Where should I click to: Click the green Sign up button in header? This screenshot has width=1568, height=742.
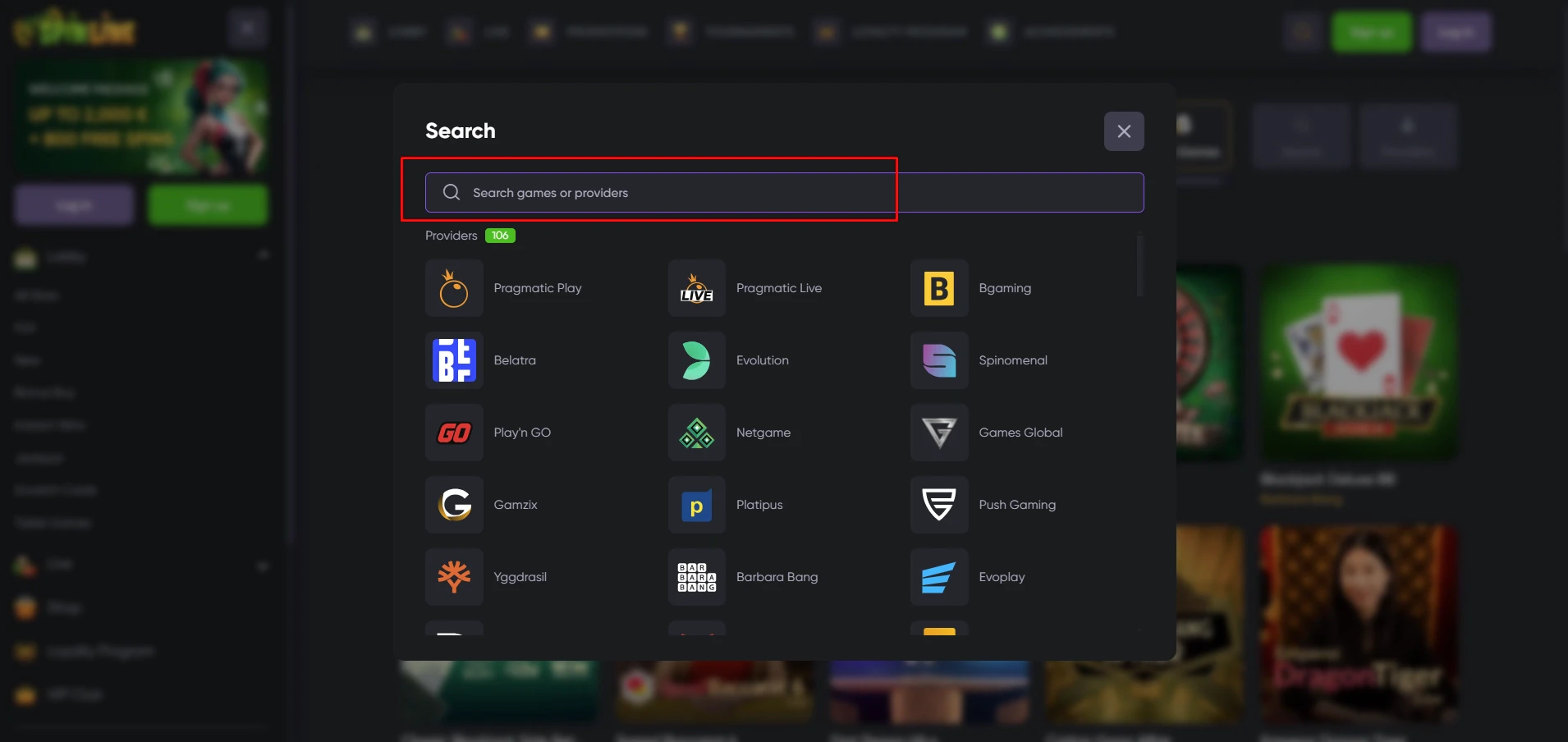1372,32
